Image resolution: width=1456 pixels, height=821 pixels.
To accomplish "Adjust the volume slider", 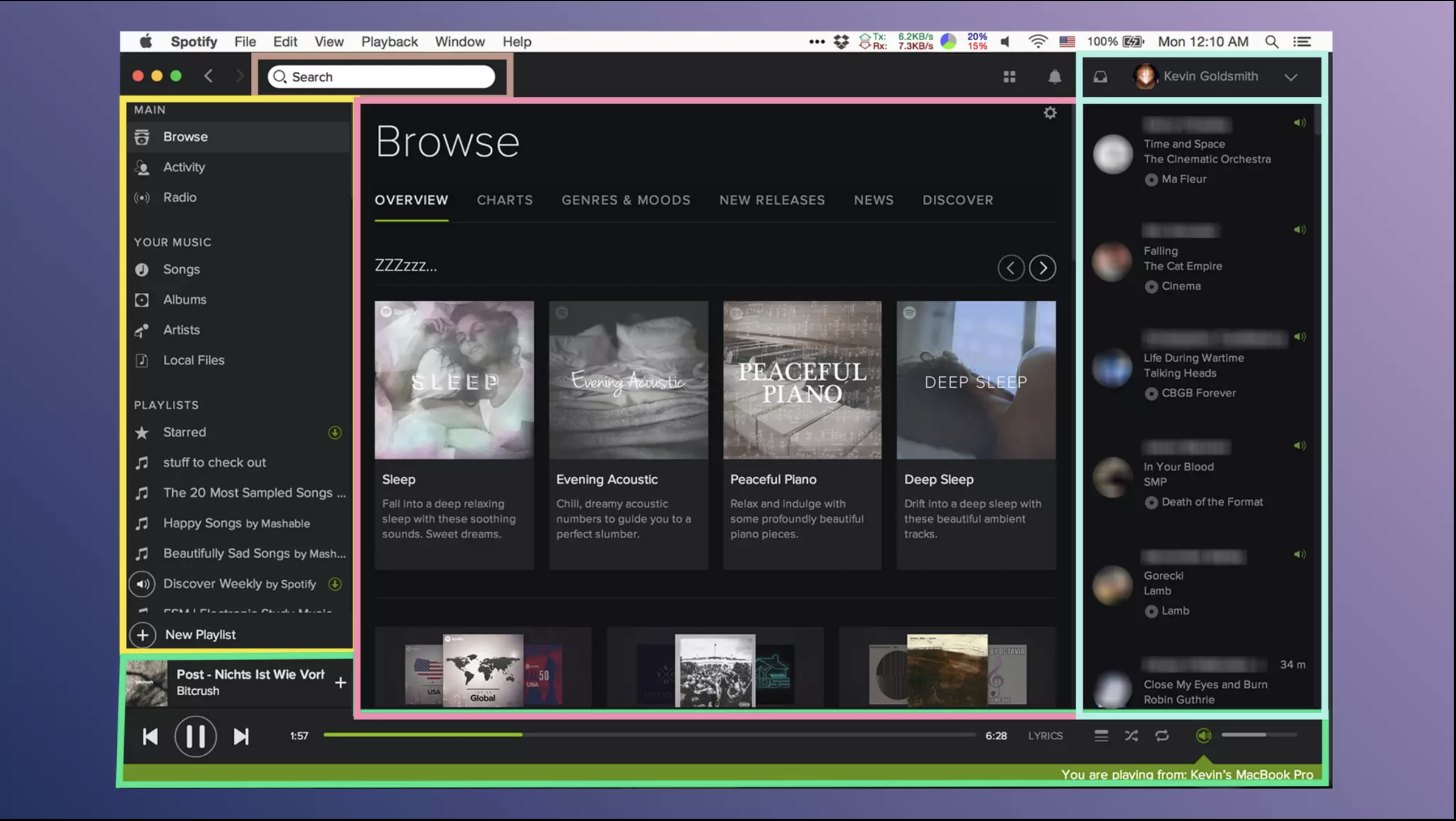I will [x=1259, y=735].
